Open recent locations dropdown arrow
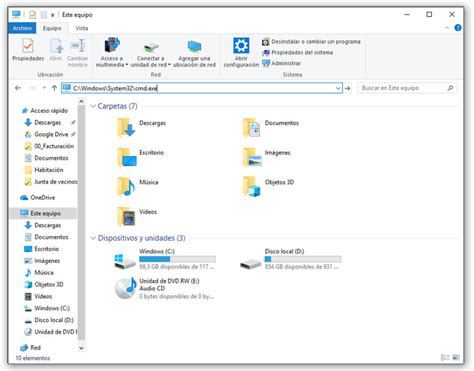Image resolution: width=474 pixels, height=371 pixels. point(44,88)
